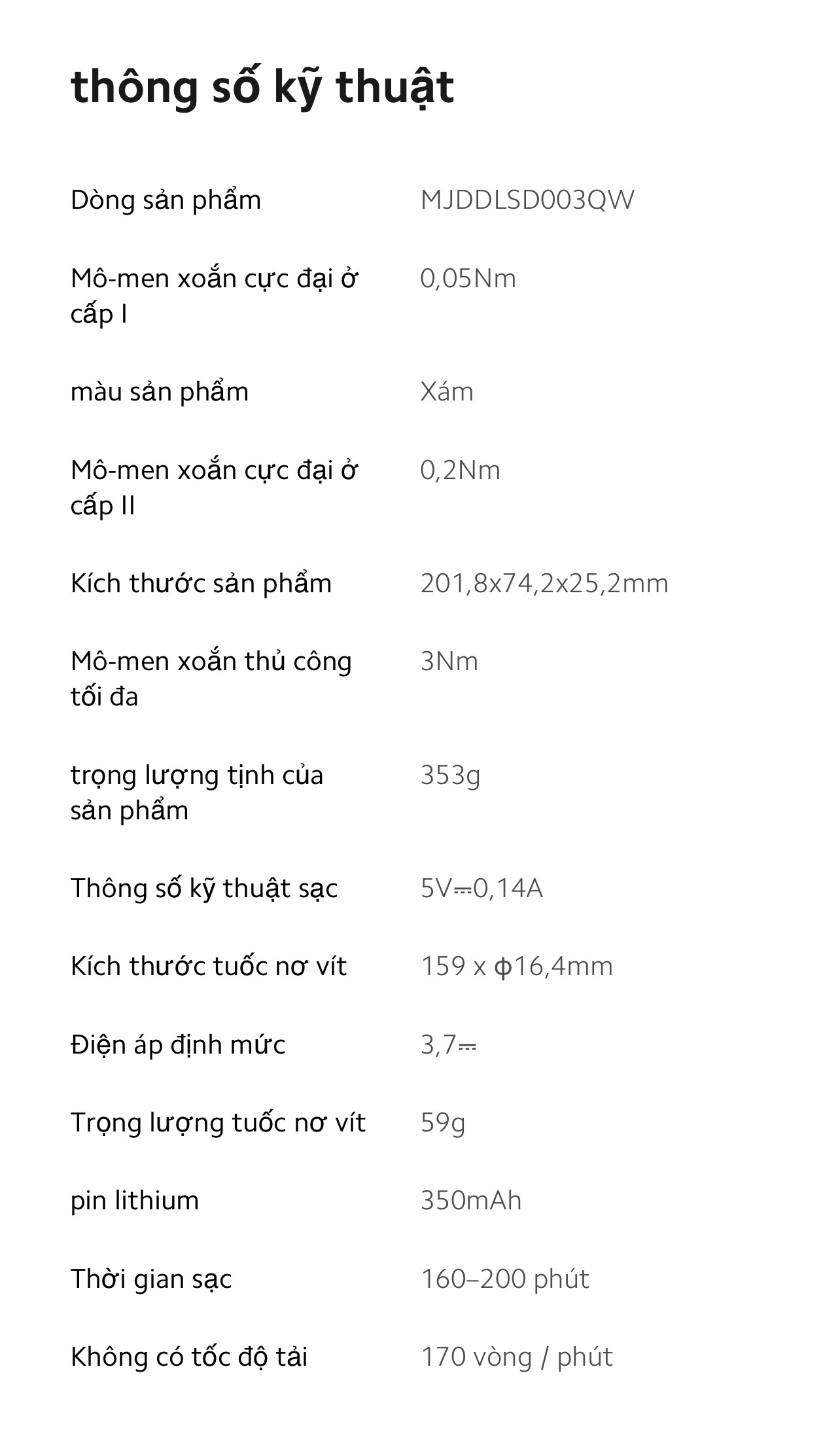Select the color value Xám
Image resolution: width=840 pixels, height=1441 pixels.
[x=447, y=391]
